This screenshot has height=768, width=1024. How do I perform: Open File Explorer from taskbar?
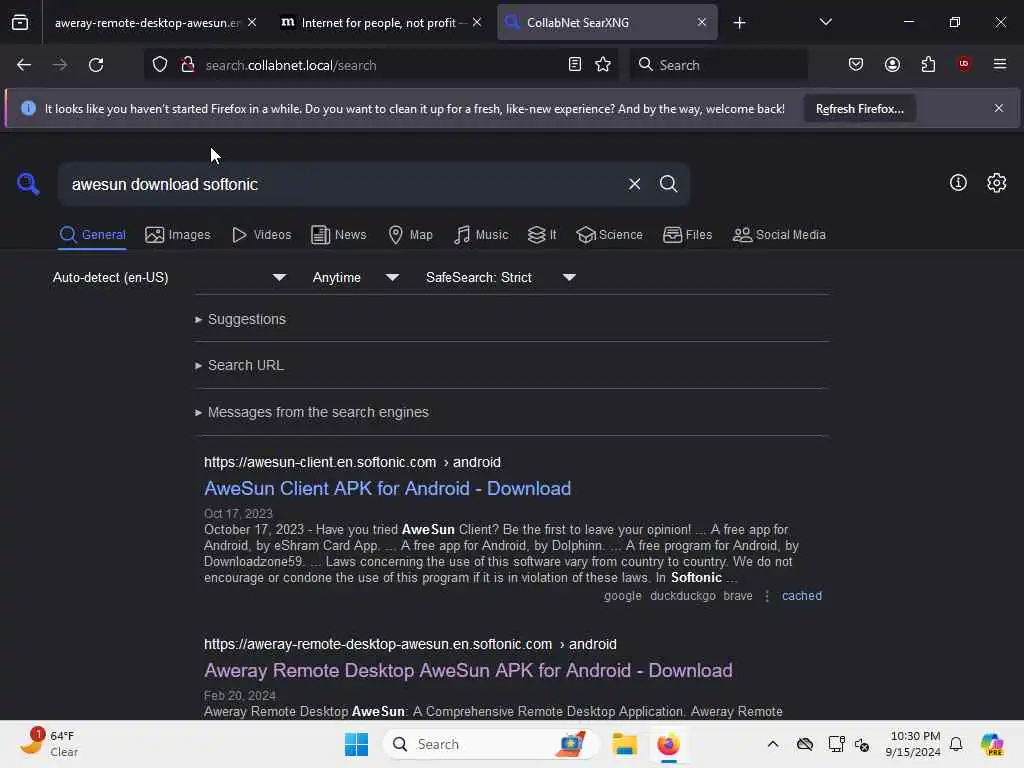tap(624, 744)
